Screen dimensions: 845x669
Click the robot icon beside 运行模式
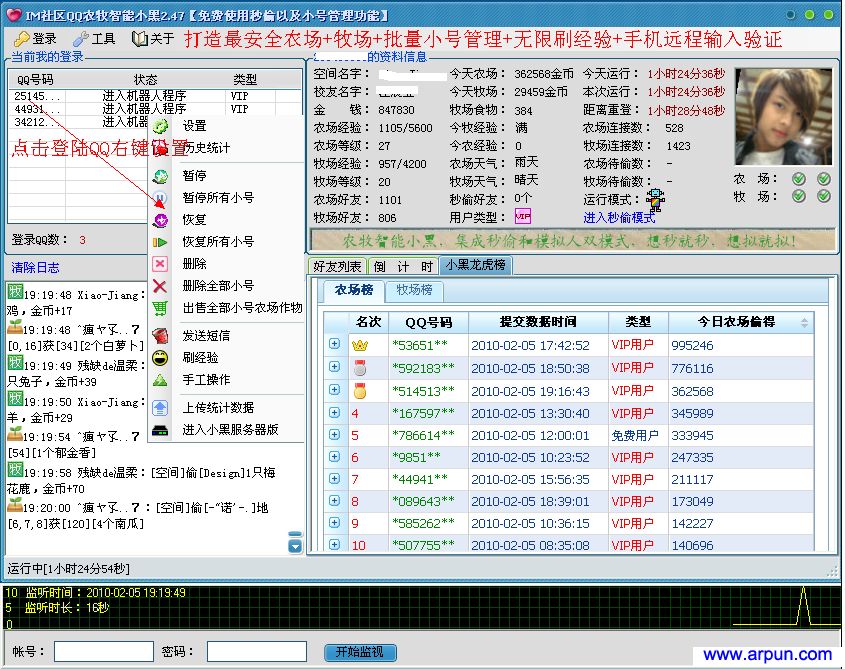click(655, 200)
